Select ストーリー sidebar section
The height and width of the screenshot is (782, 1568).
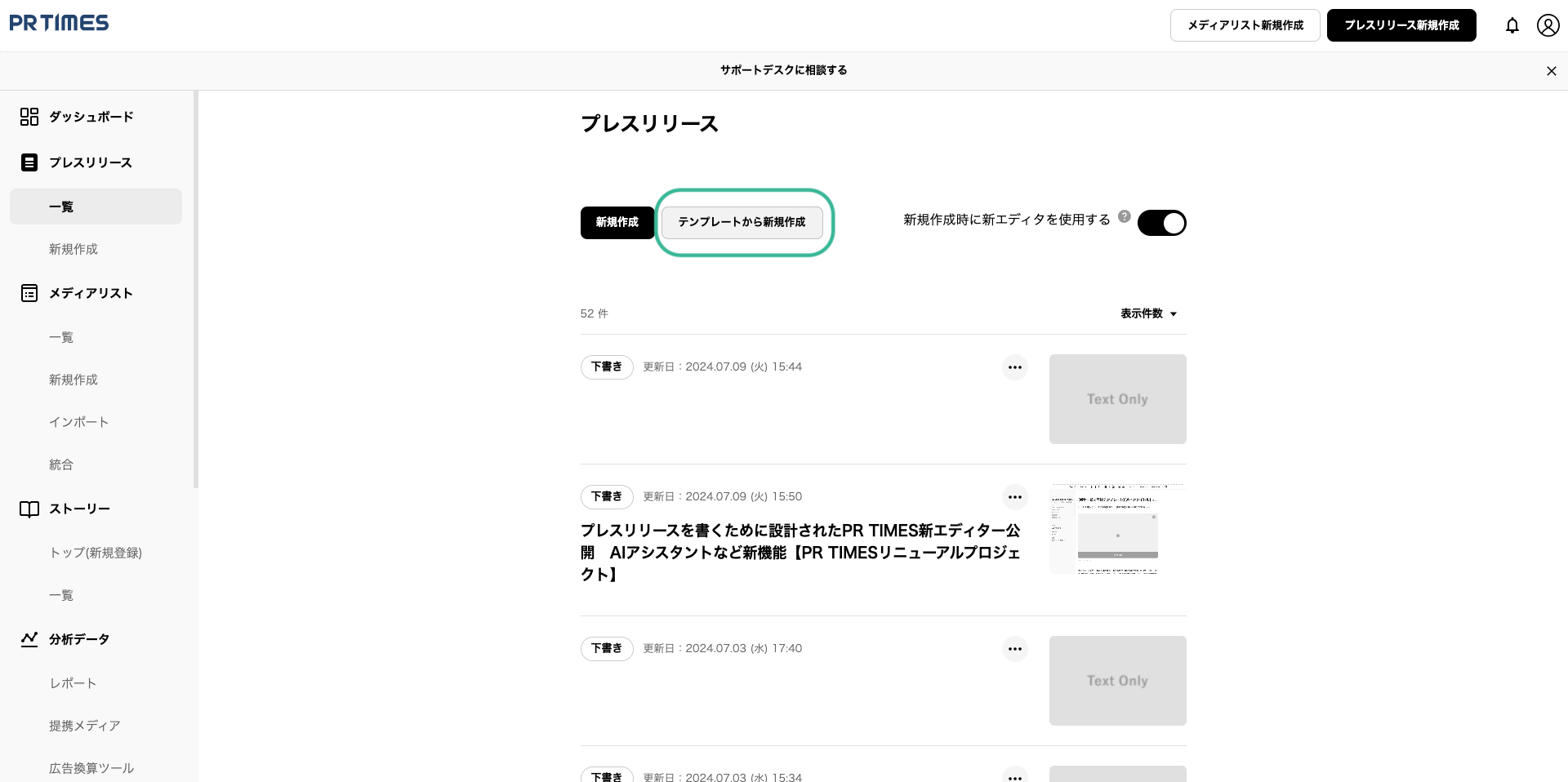click(x=80, y=509)
